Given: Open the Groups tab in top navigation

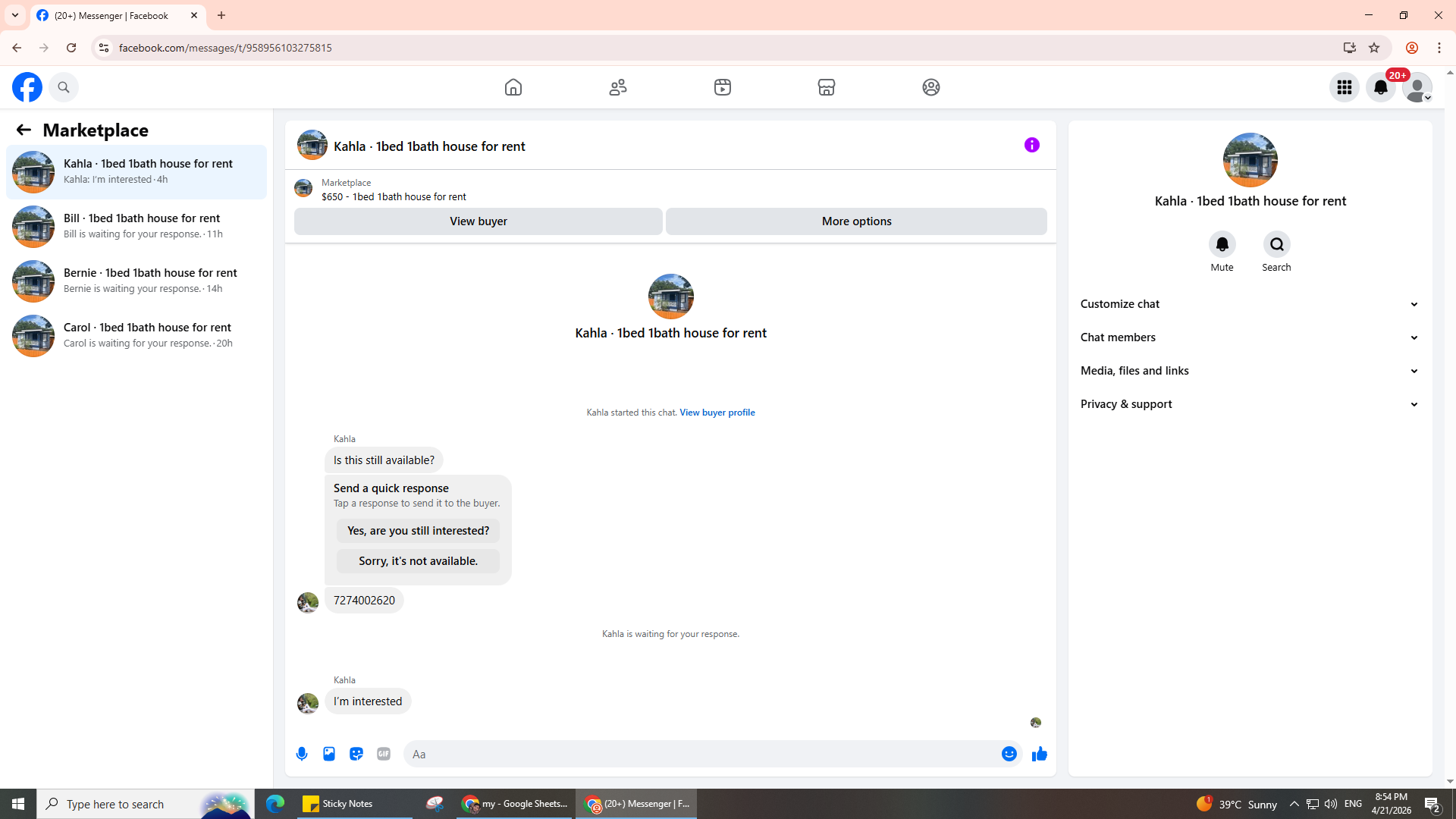Looking at the screenshot, I should coord(931,87).
